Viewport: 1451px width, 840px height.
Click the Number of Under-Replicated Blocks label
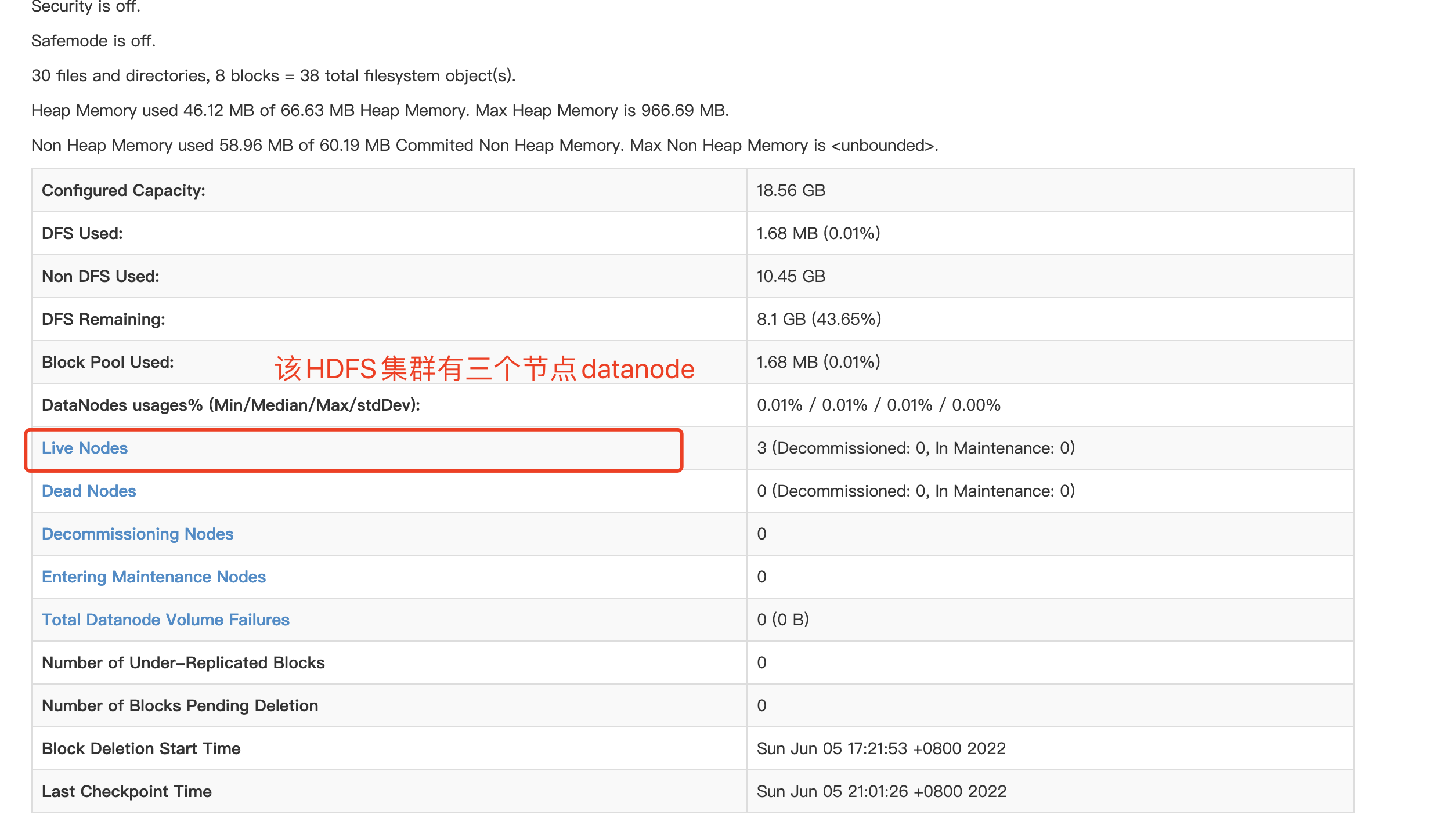(x=183, y=662)
